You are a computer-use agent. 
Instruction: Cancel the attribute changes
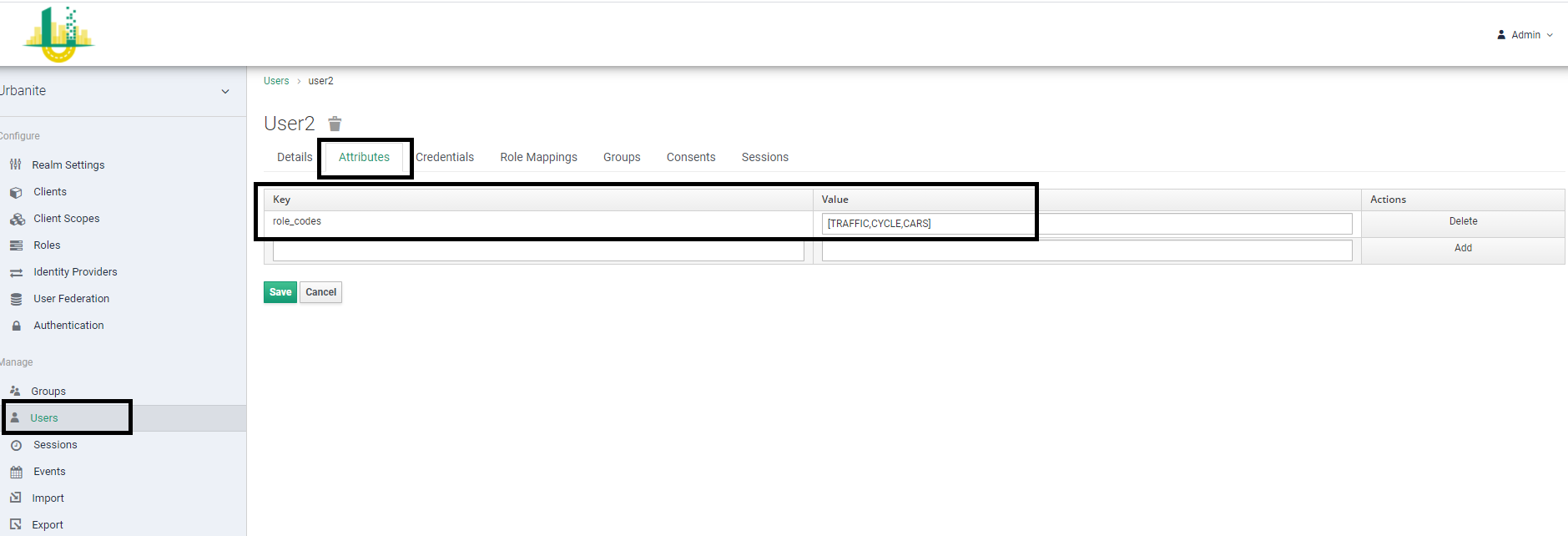pyautogui.click(x=320, y=292)
